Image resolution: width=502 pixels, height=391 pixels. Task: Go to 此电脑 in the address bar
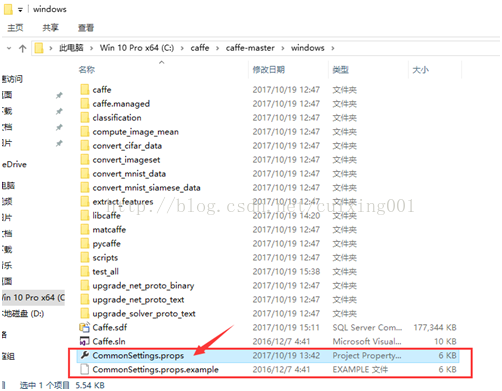point(71,48)
